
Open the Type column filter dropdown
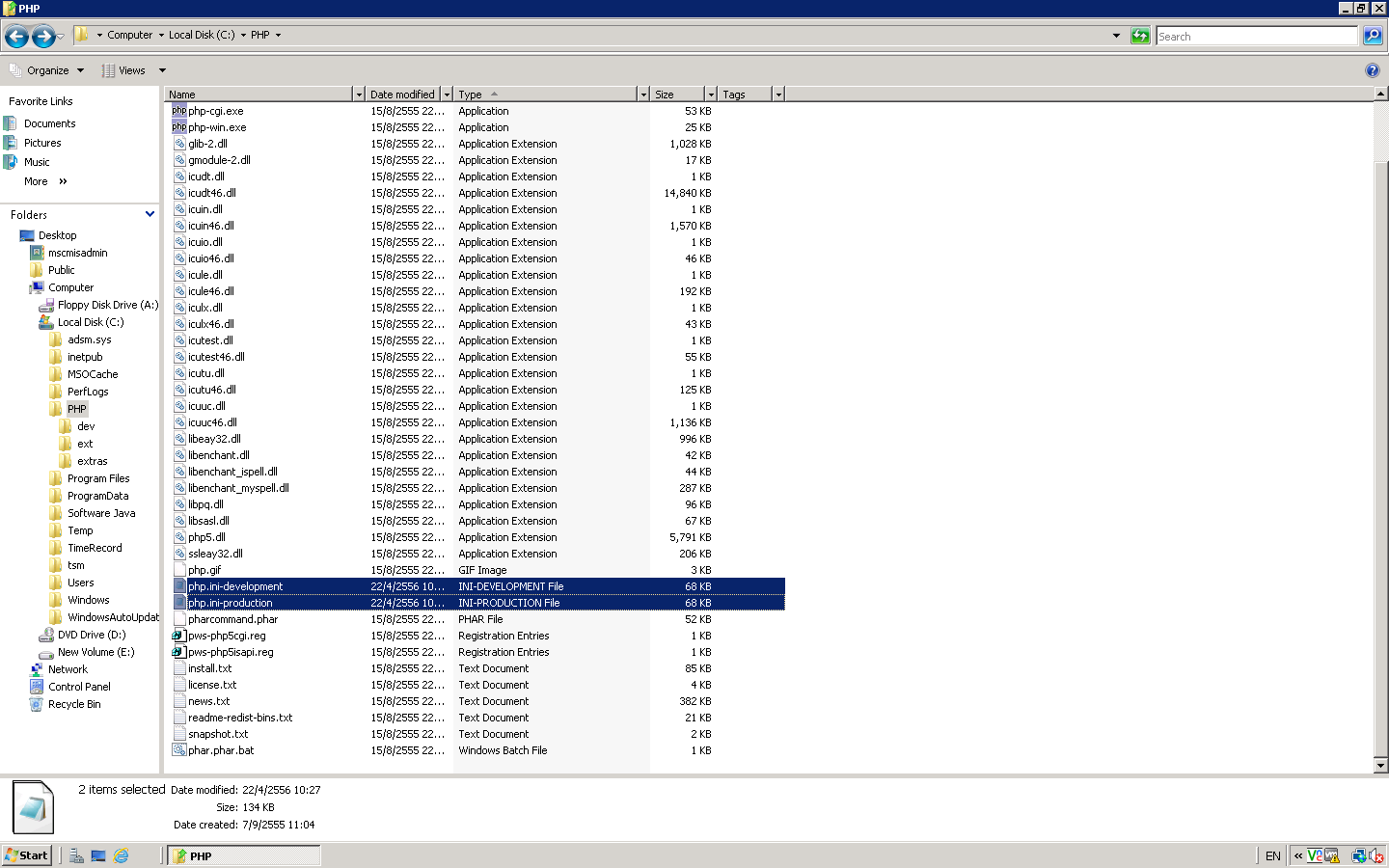pos(643,95)
